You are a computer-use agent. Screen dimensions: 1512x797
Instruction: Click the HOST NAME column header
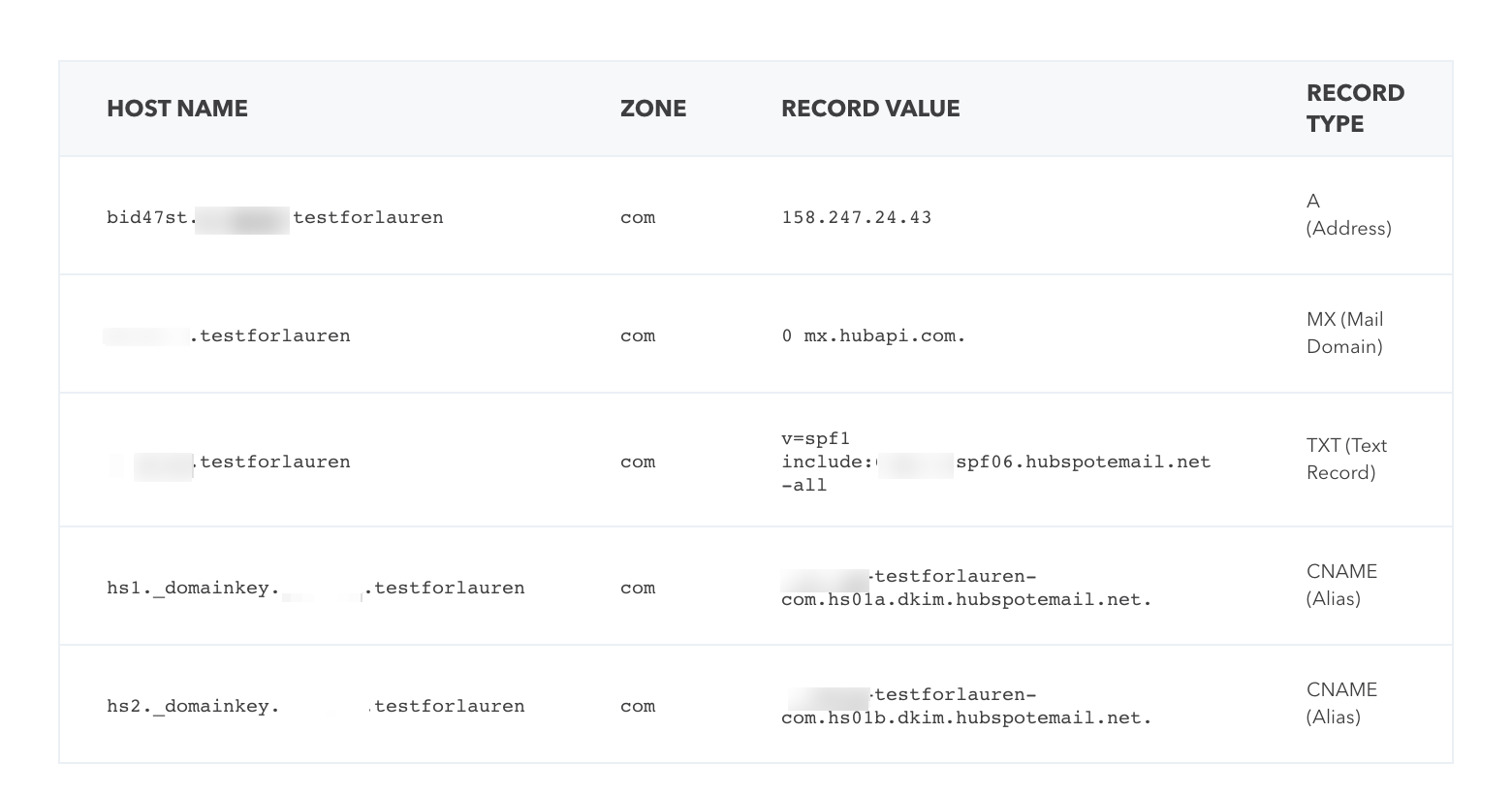coord(177,109)
